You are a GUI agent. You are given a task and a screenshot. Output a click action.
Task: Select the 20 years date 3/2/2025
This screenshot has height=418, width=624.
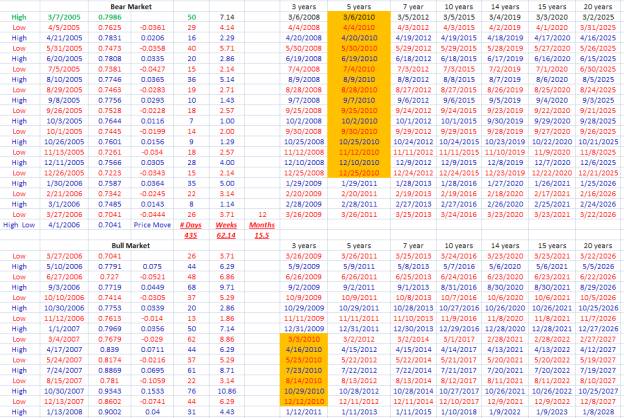point(599,17)
